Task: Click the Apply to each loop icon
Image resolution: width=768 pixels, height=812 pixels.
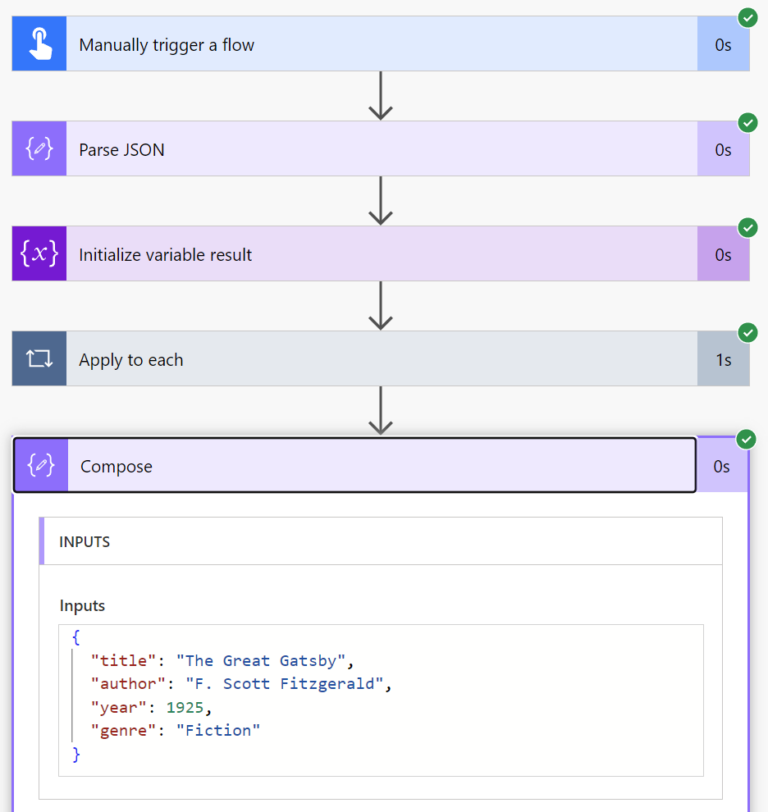Action: [x=37, y=359]
